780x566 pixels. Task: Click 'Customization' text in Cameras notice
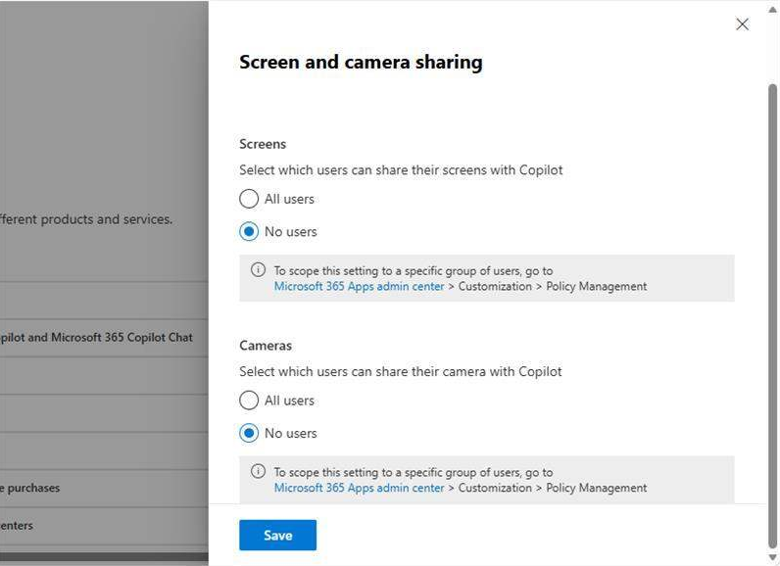(x=495, y=488)
